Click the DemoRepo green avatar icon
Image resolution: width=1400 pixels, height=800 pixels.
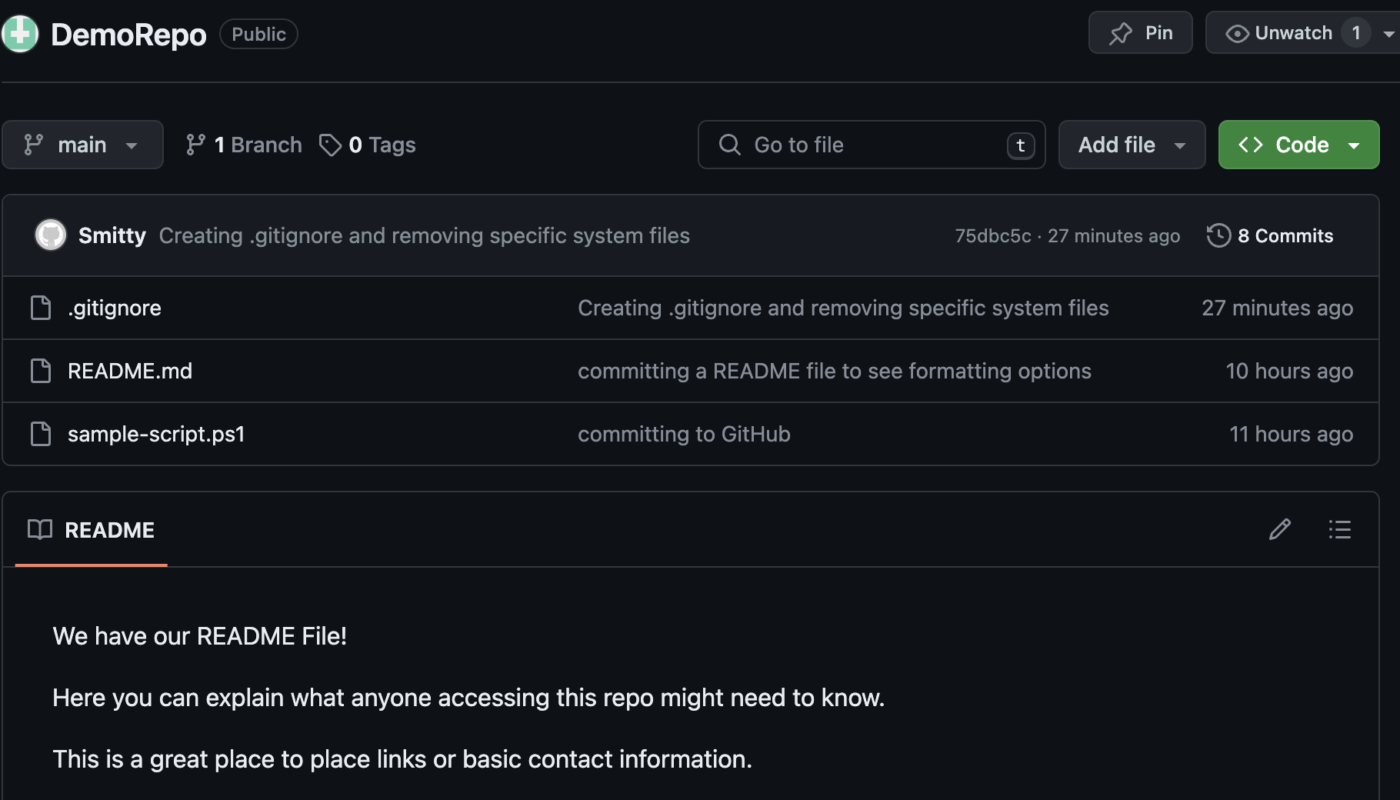click(19, 34)
